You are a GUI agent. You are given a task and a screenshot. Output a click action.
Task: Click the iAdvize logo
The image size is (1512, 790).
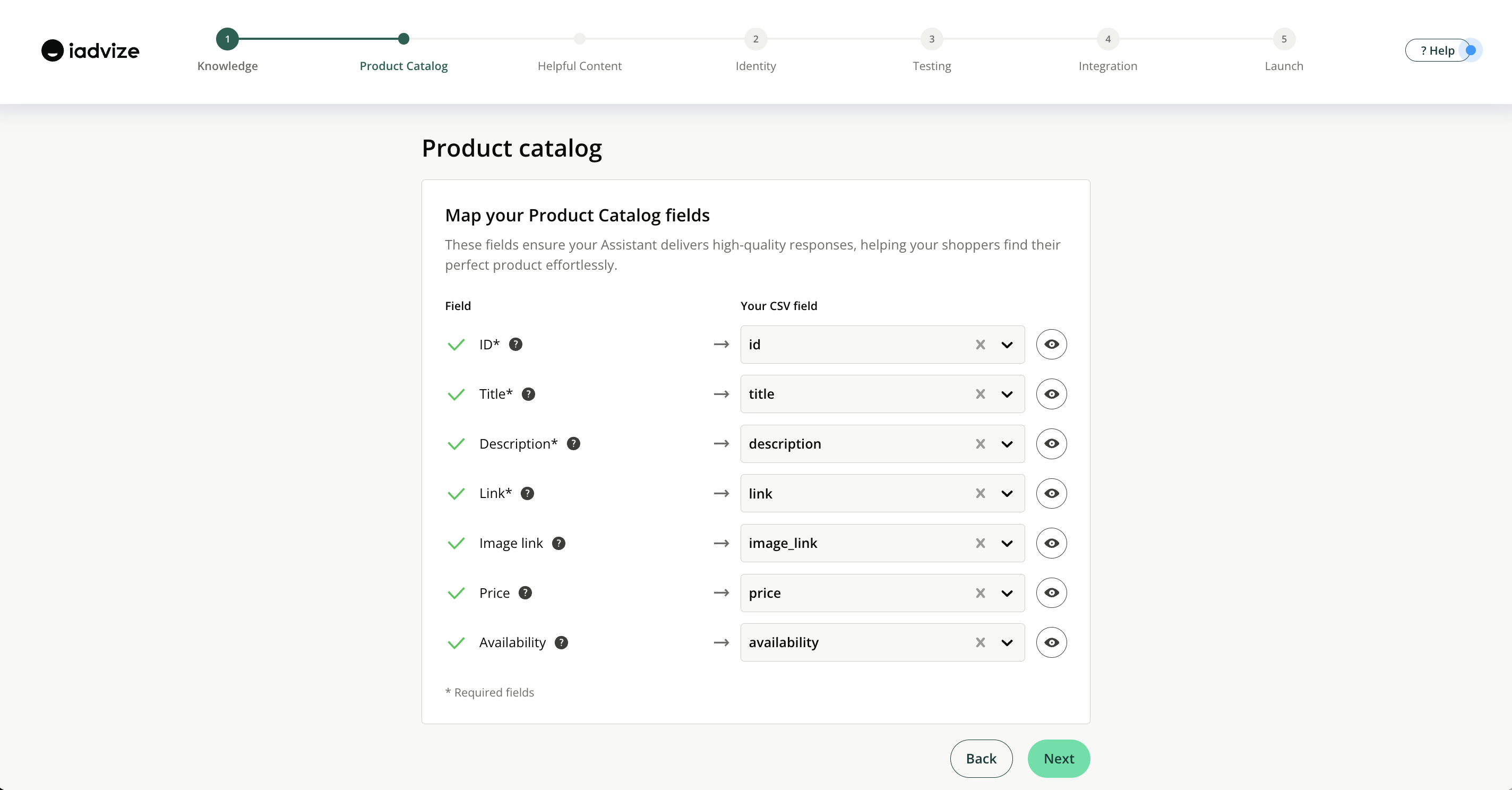(90, 50)
